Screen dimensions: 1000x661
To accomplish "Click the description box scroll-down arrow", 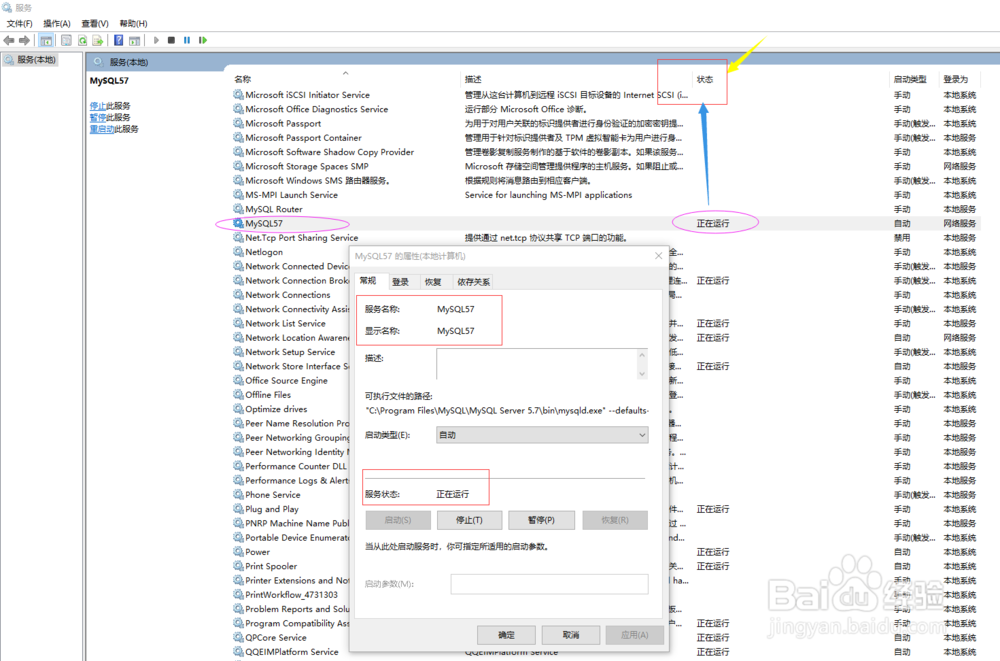I will click(x=642, y=373).
